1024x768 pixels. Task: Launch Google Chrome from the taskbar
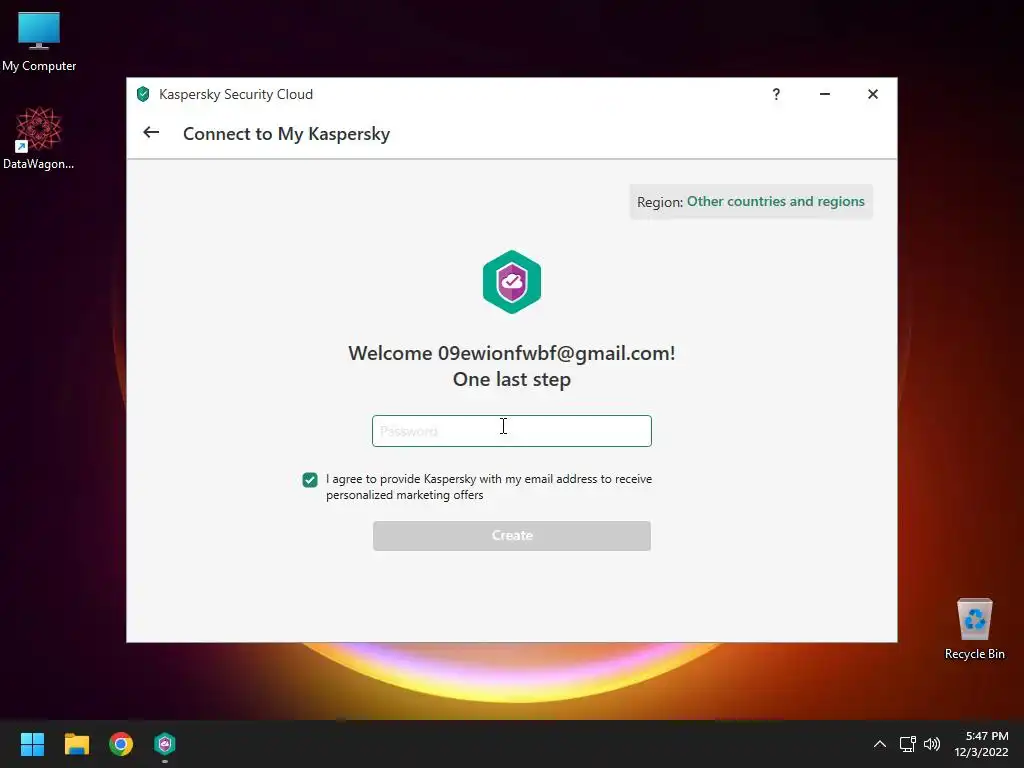coord(121,744)
